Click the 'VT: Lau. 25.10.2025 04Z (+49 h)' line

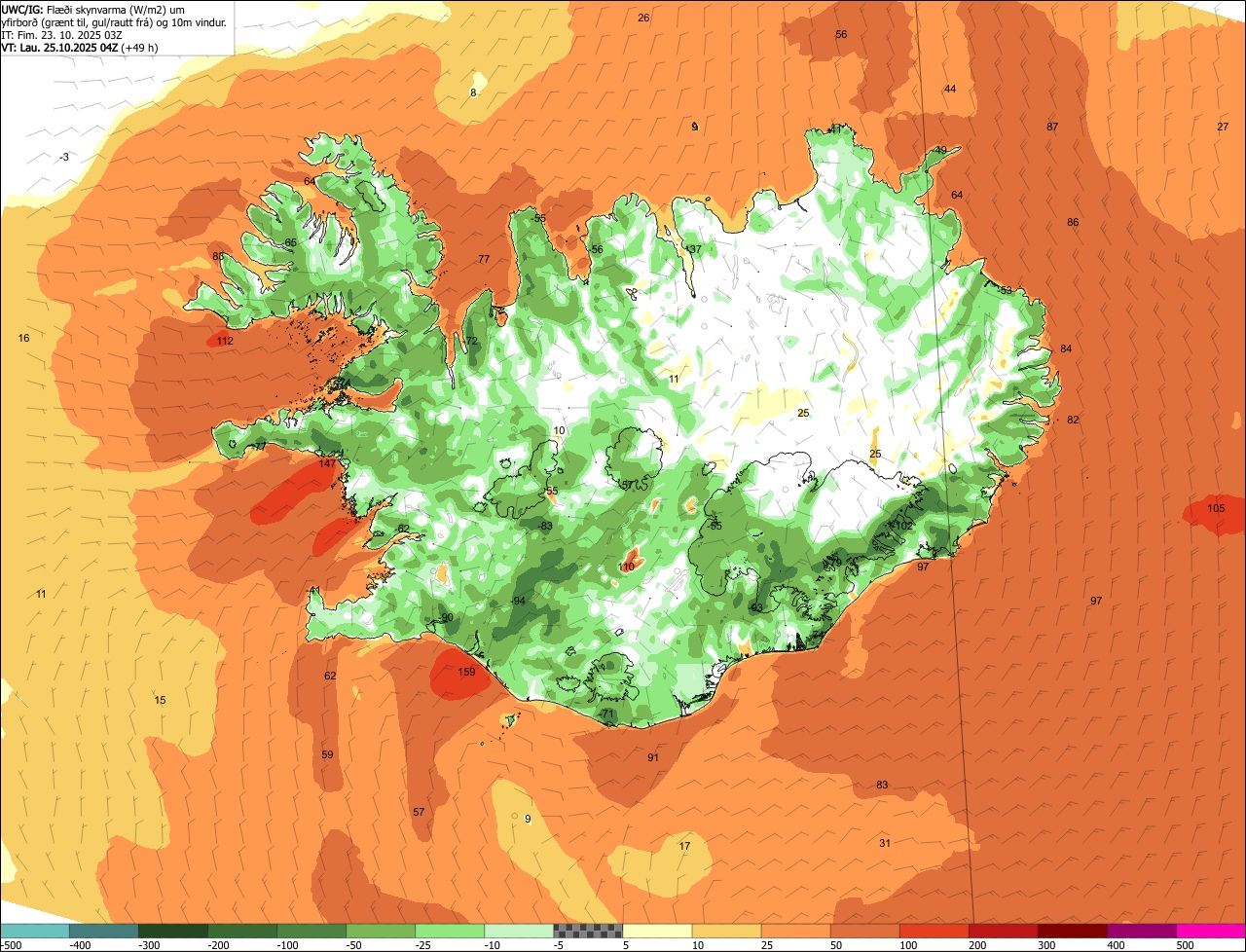click(x=80, y=47)
